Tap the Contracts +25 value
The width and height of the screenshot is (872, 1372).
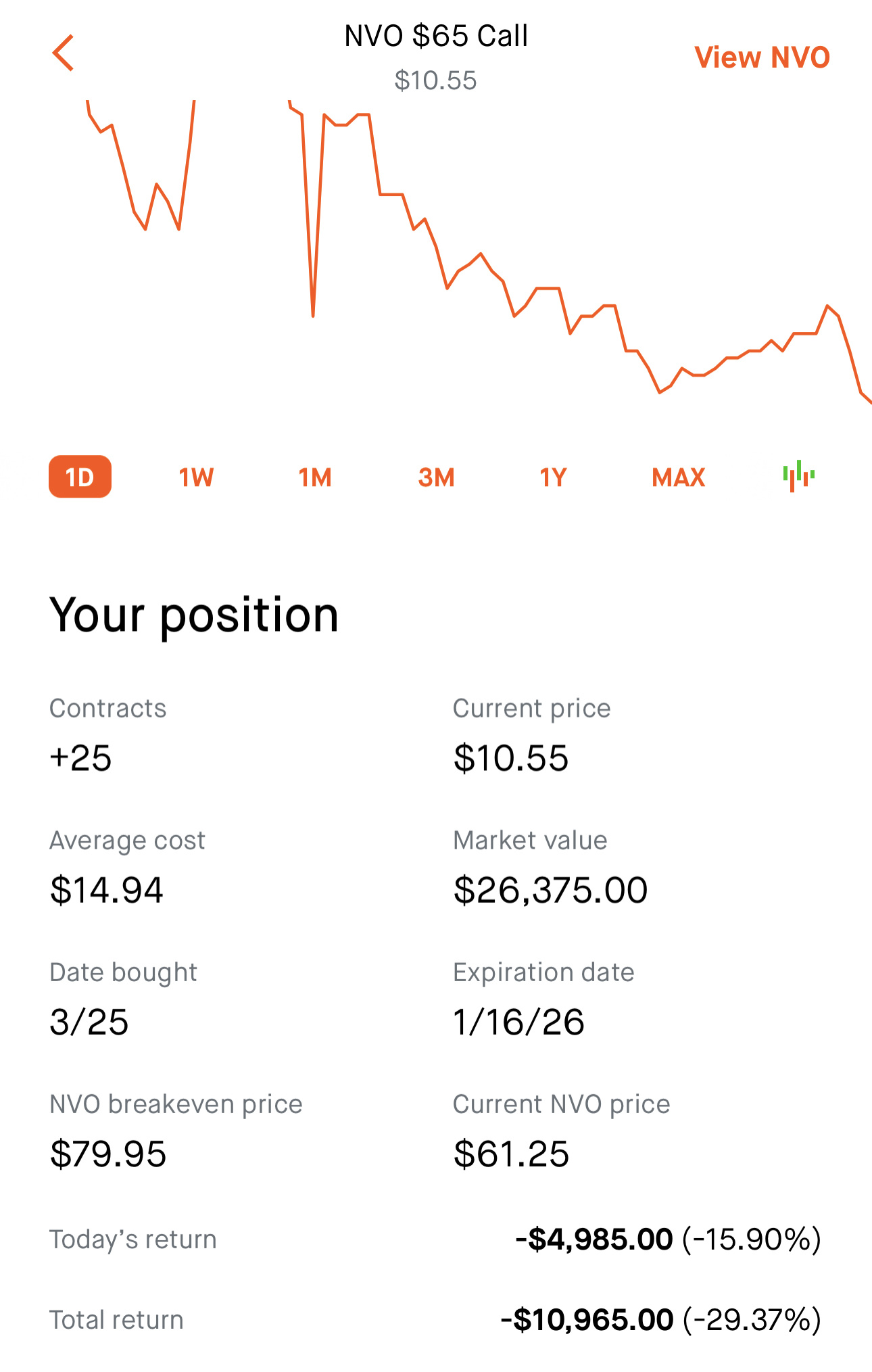tap(80, 757)
